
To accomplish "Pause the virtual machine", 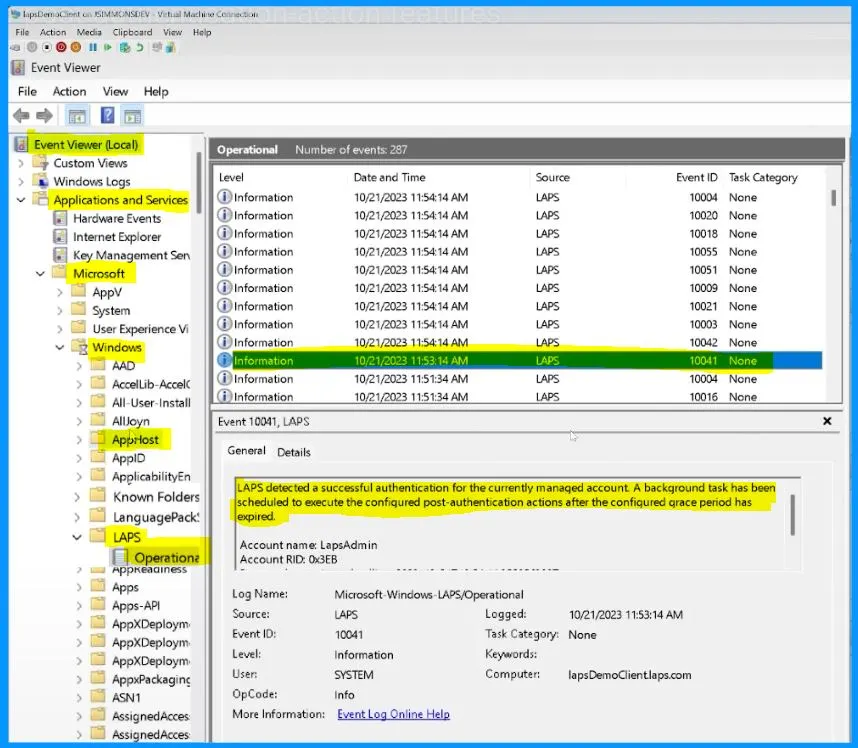I will tap(93, 48).
